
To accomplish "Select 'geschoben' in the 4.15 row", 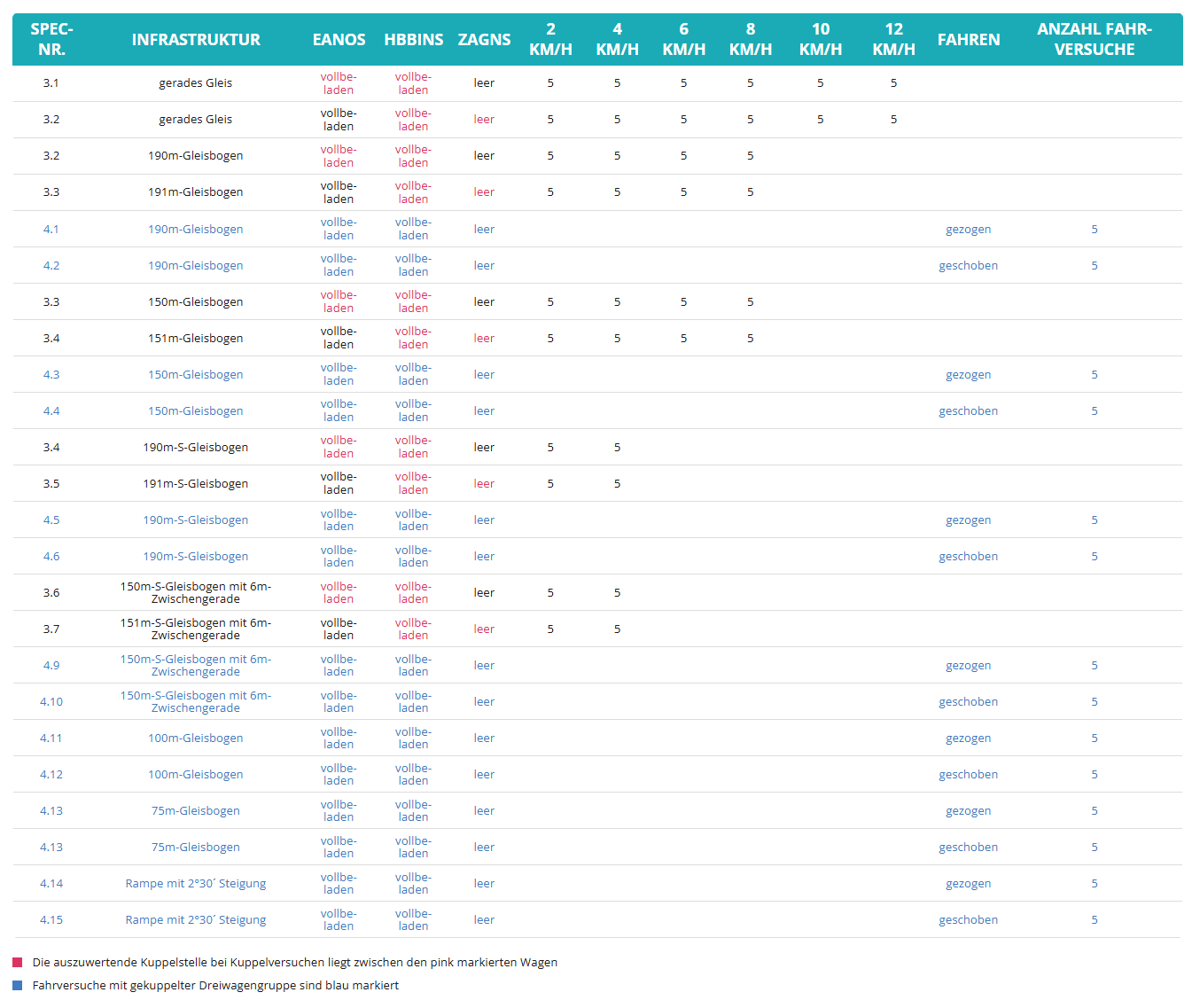I will click(968, 919).
